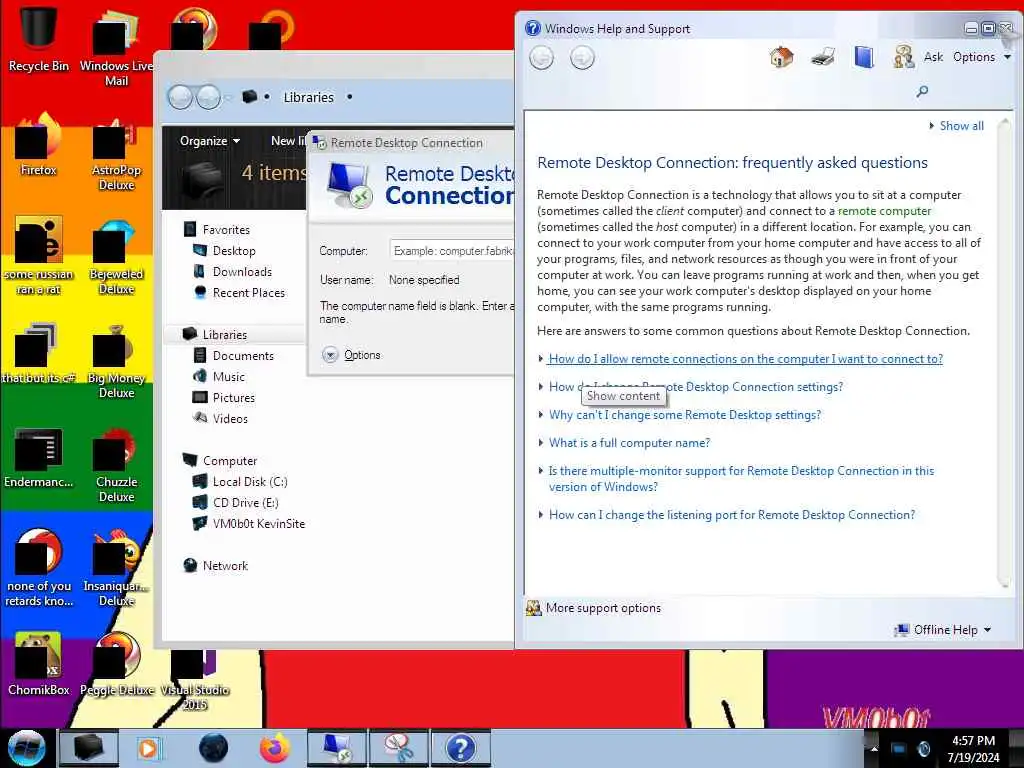
Task: Click Help window vertical scrollbar
Action: (x=1004, y=353)
